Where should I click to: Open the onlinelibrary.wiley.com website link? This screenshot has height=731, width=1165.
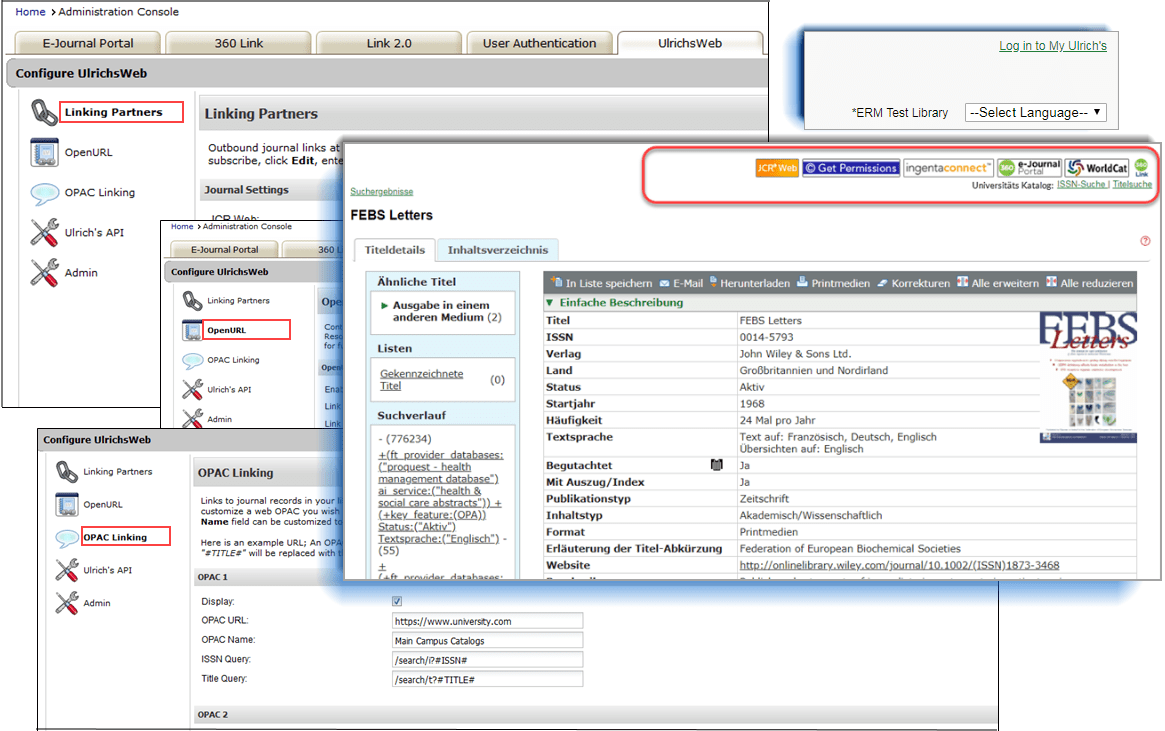(899, 565)
